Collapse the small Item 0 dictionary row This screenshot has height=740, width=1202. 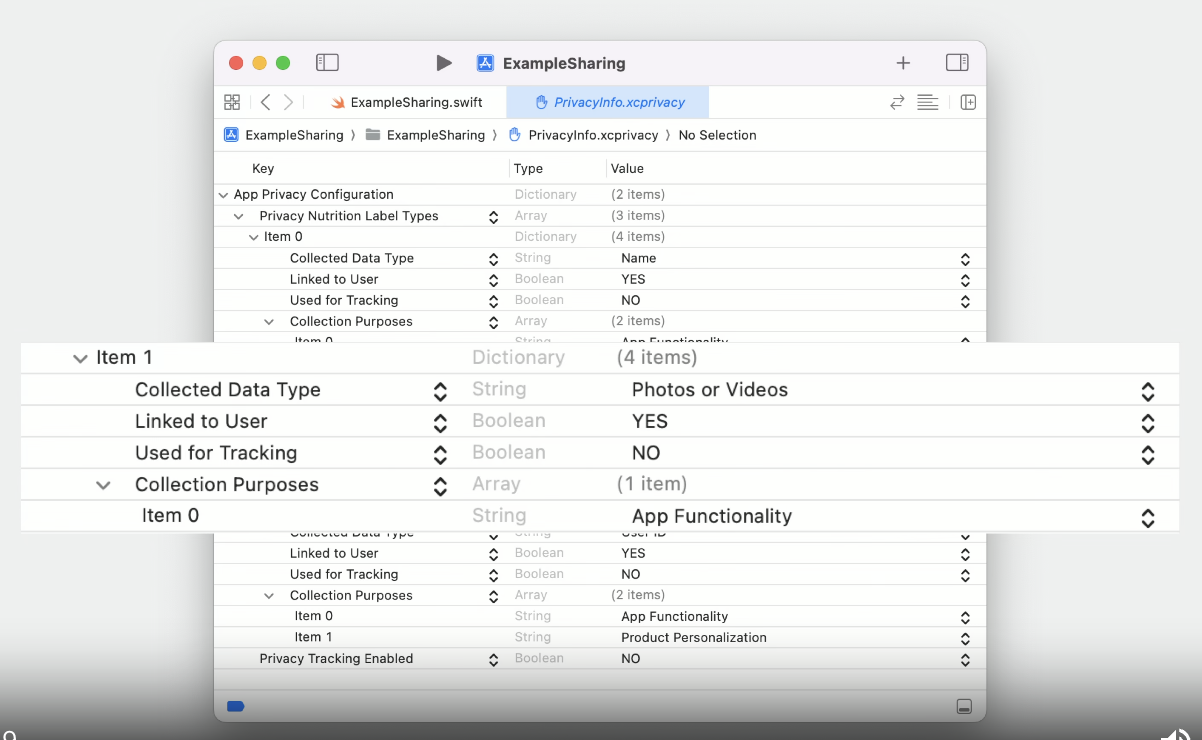click(x=254, y=237)
